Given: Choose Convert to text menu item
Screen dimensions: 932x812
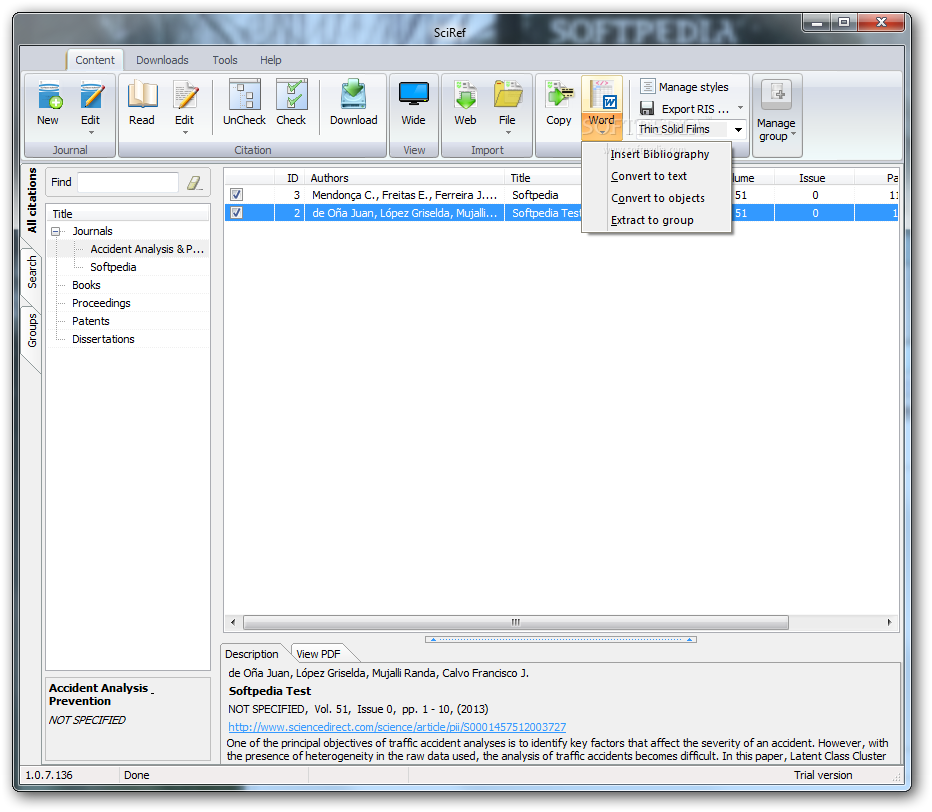Looking at the screenshot, I should point(649,176).
